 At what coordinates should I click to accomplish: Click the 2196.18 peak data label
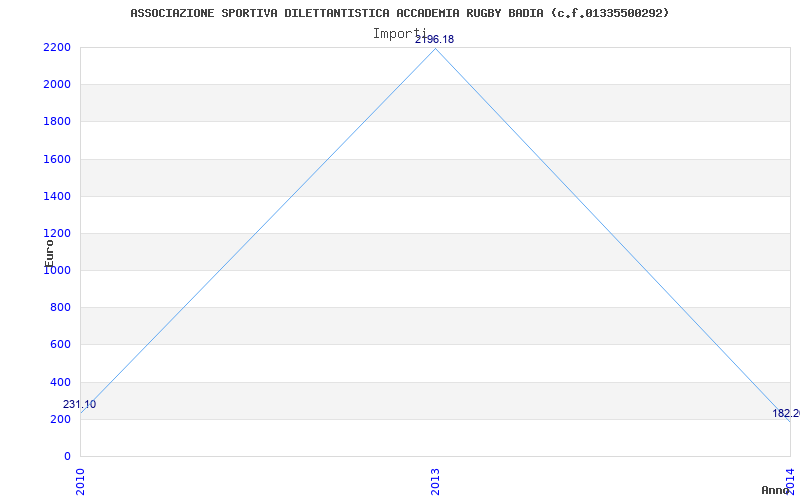(434, 39)
